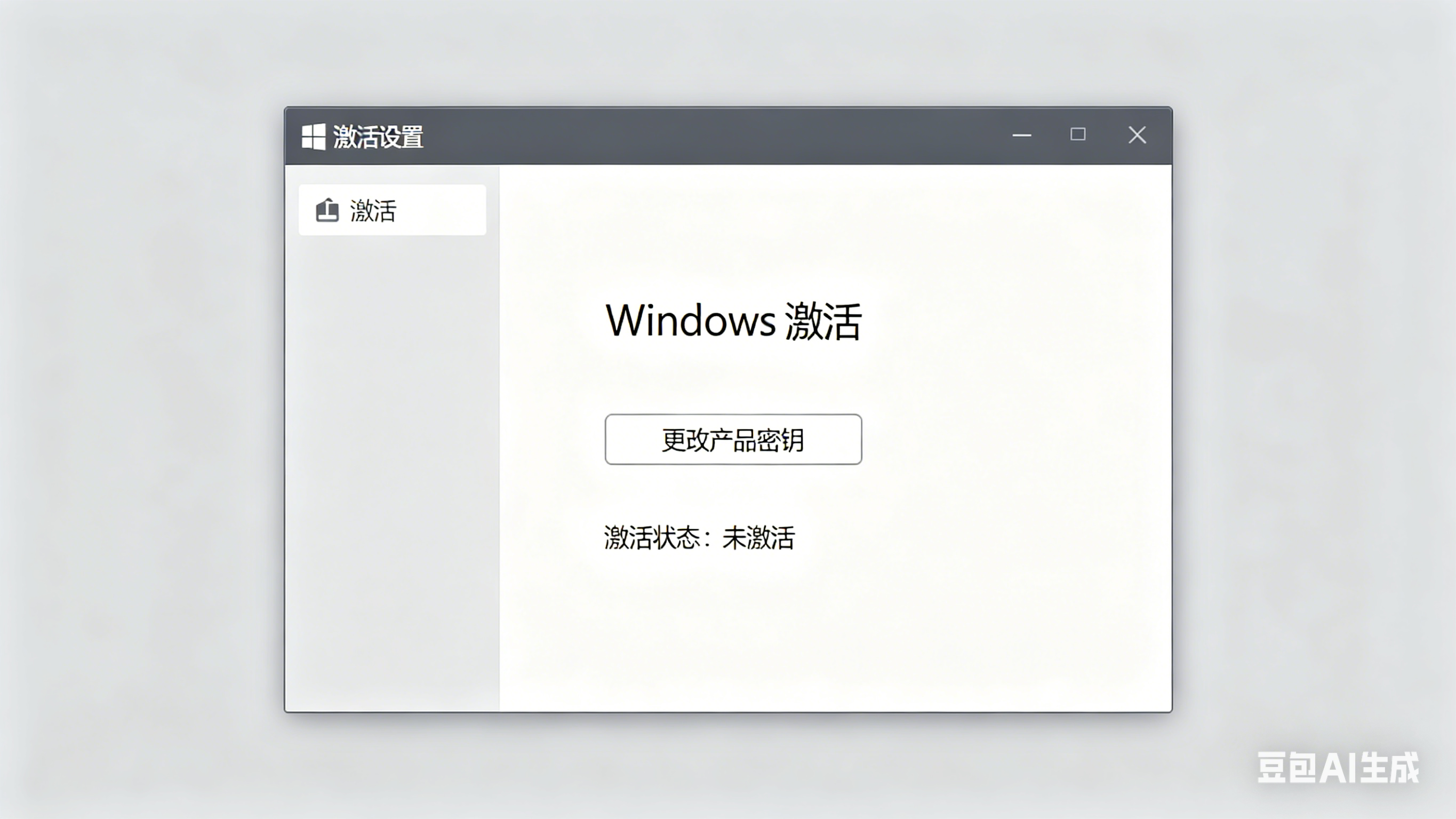The image size is (1456, 819).
Task: Click the 未激活 status value
Action: pos(758,537)
